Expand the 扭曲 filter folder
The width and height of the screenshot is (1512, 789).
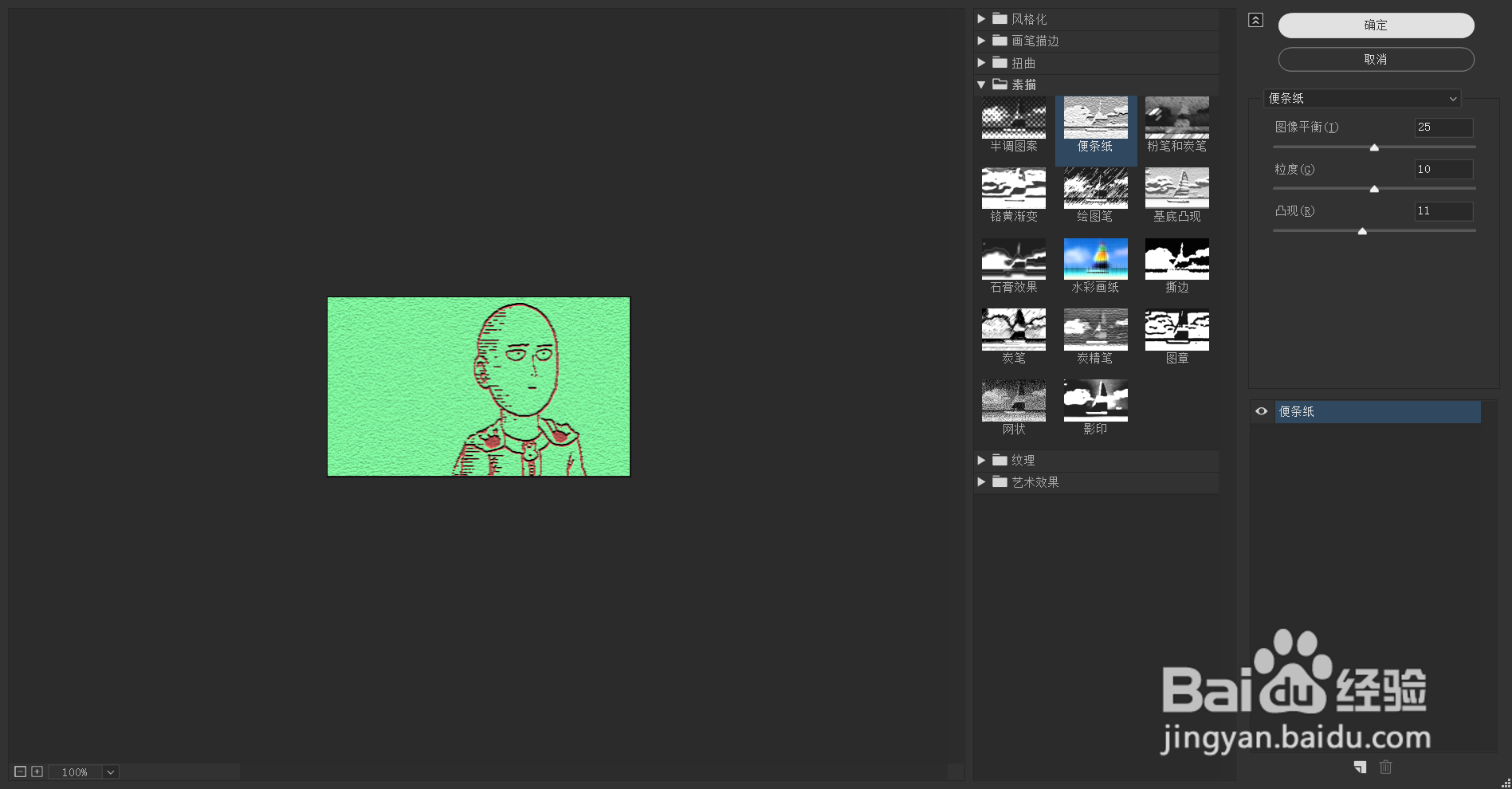[981, 62]
